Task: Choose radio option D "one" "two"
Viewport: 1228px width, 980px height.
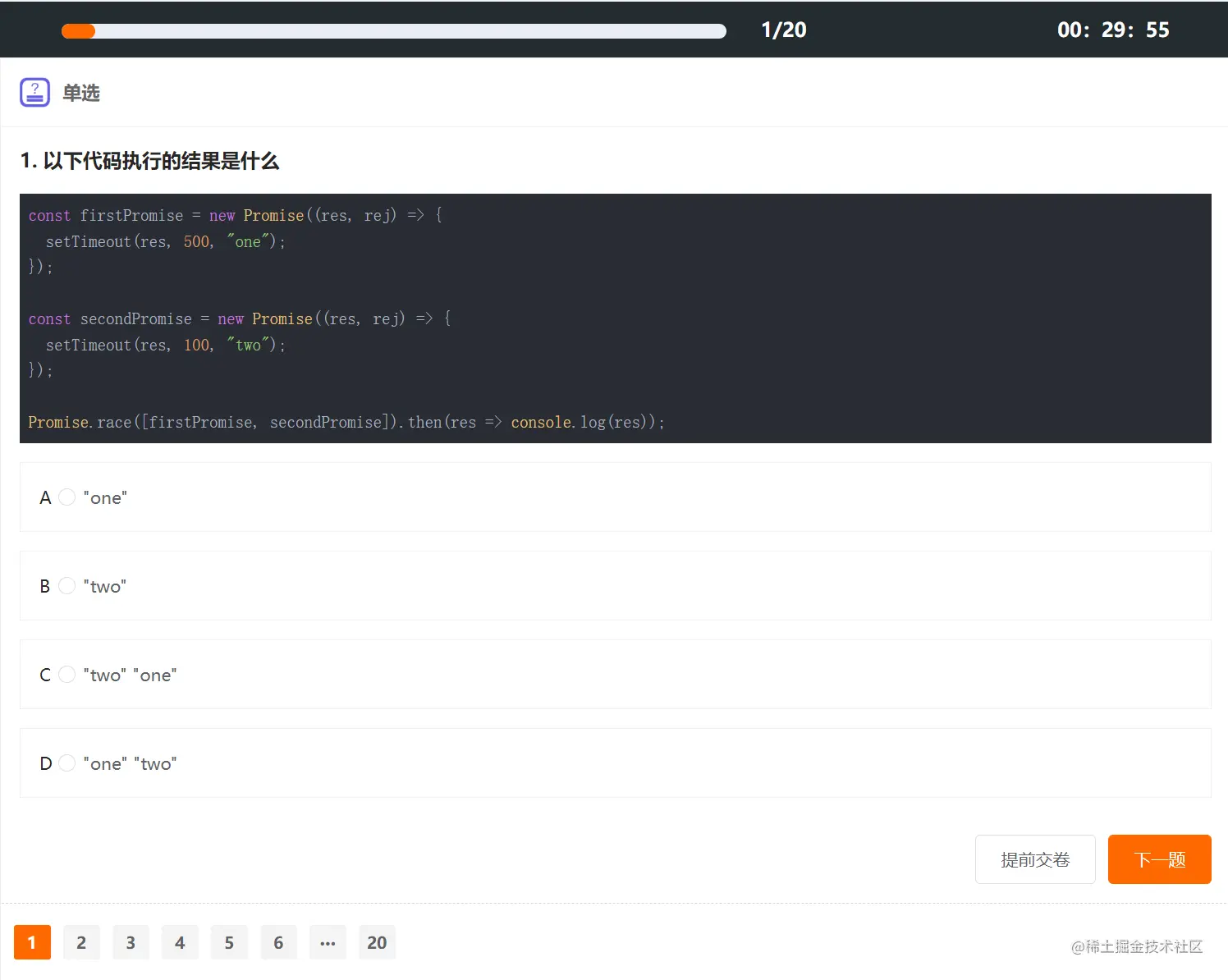Action: coord(67,763)
